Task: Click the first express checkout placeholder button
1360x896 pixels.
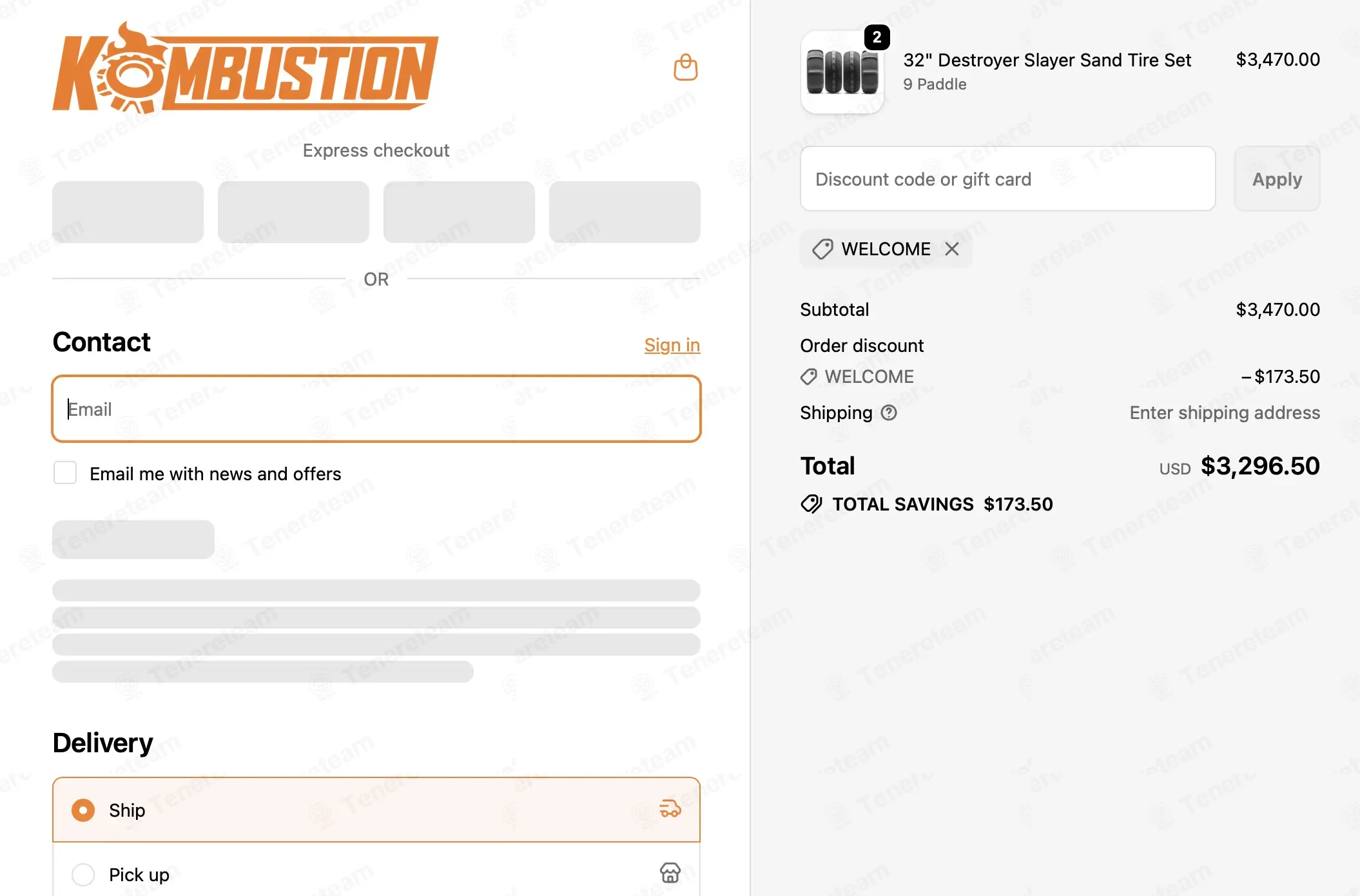Action: tap(128, 212)
